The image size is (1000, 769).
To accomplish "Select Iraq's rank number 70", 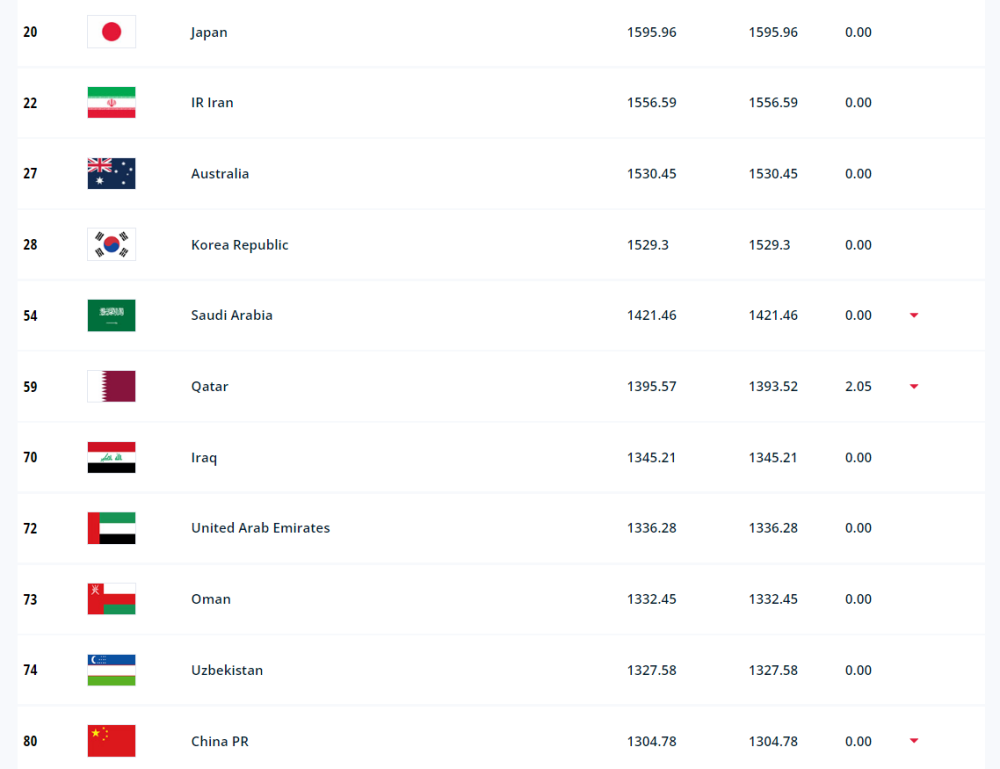I will (x=30, y=457).
